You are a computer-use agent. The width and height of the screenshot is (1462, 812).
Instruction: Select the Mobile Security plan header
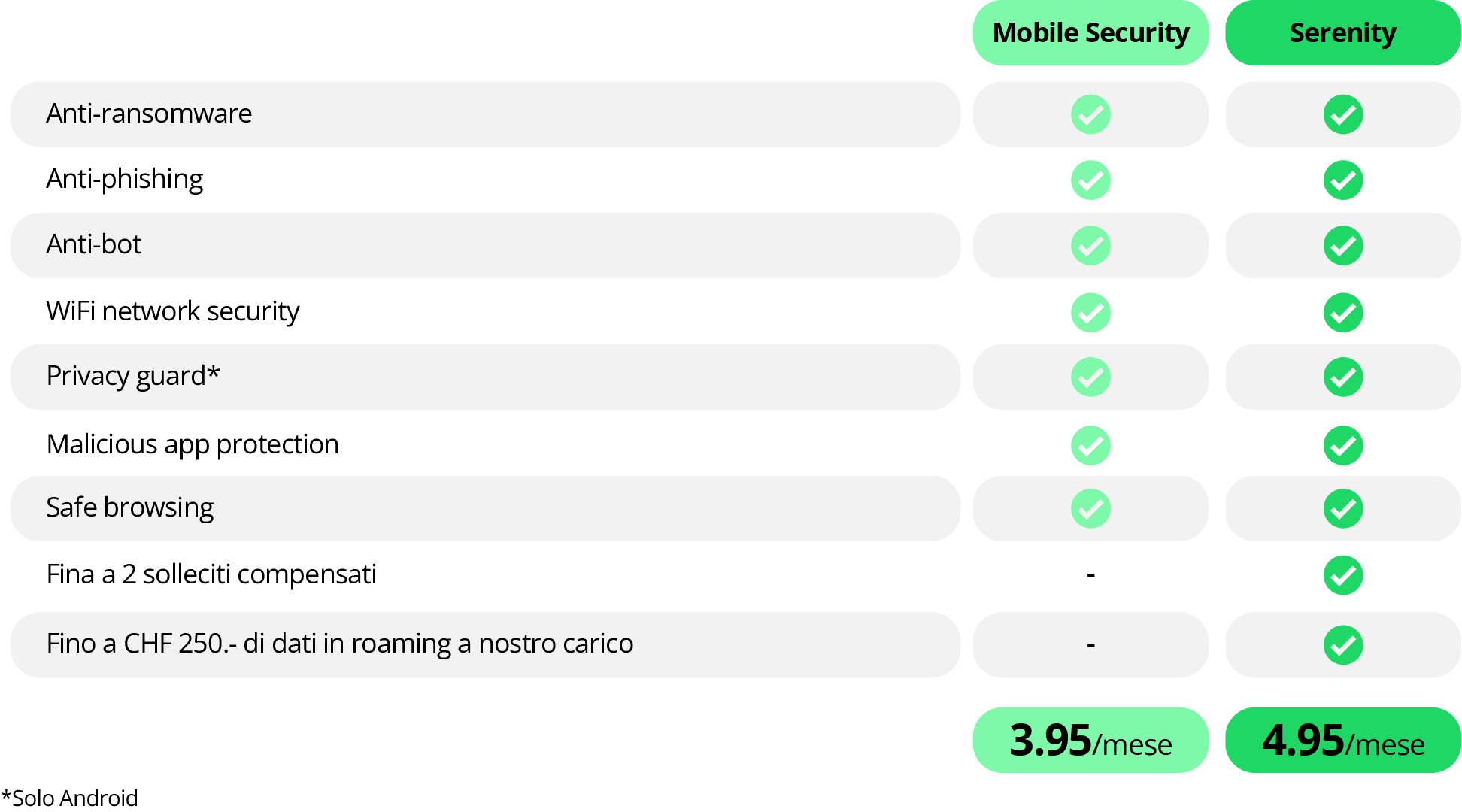point(1090,33)
